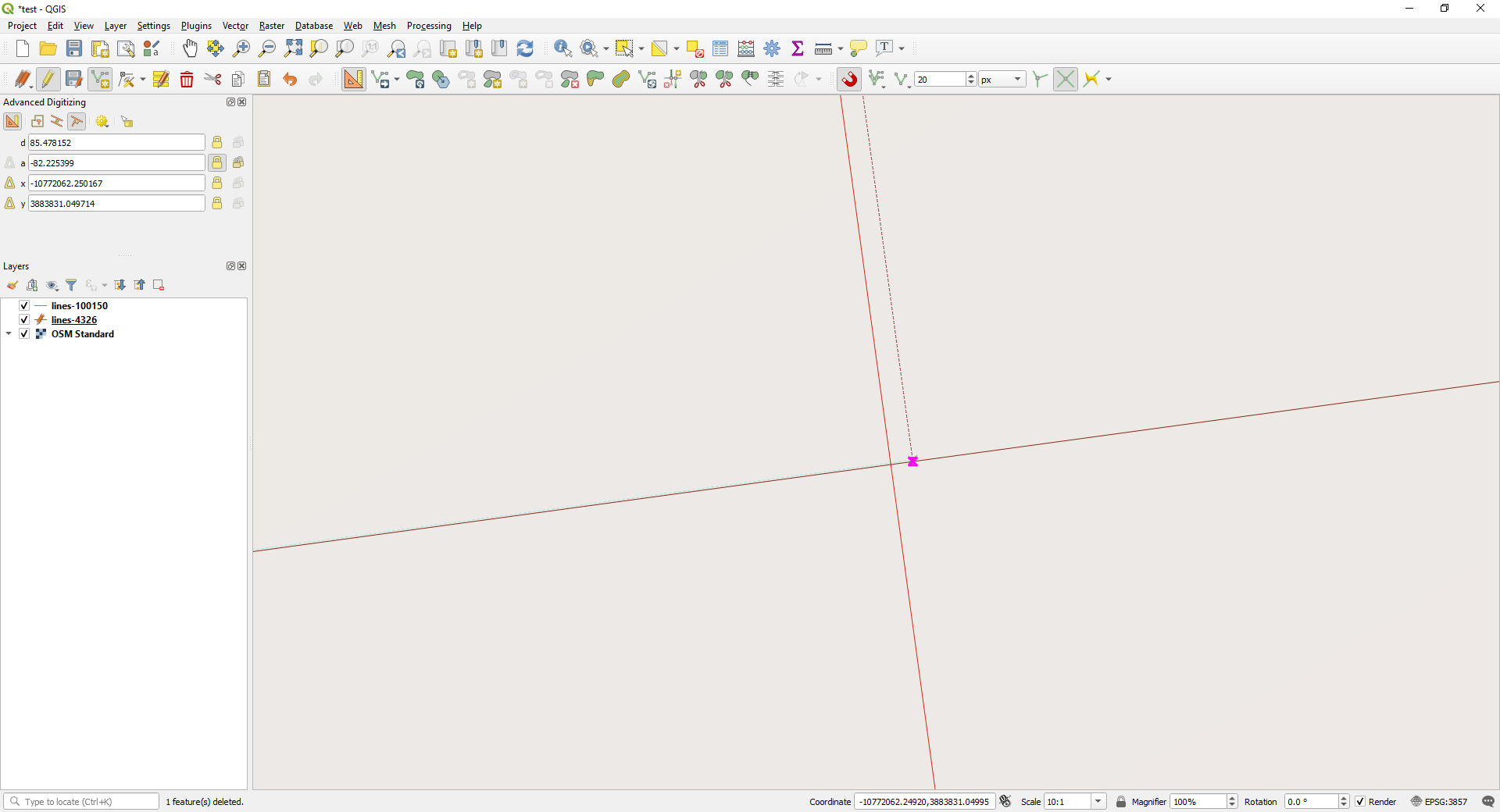Image resolution: width=1500 pixels, height=812 pixels.
Task: Open the Measure tool dropdown arrow
Action: (841, 48)
